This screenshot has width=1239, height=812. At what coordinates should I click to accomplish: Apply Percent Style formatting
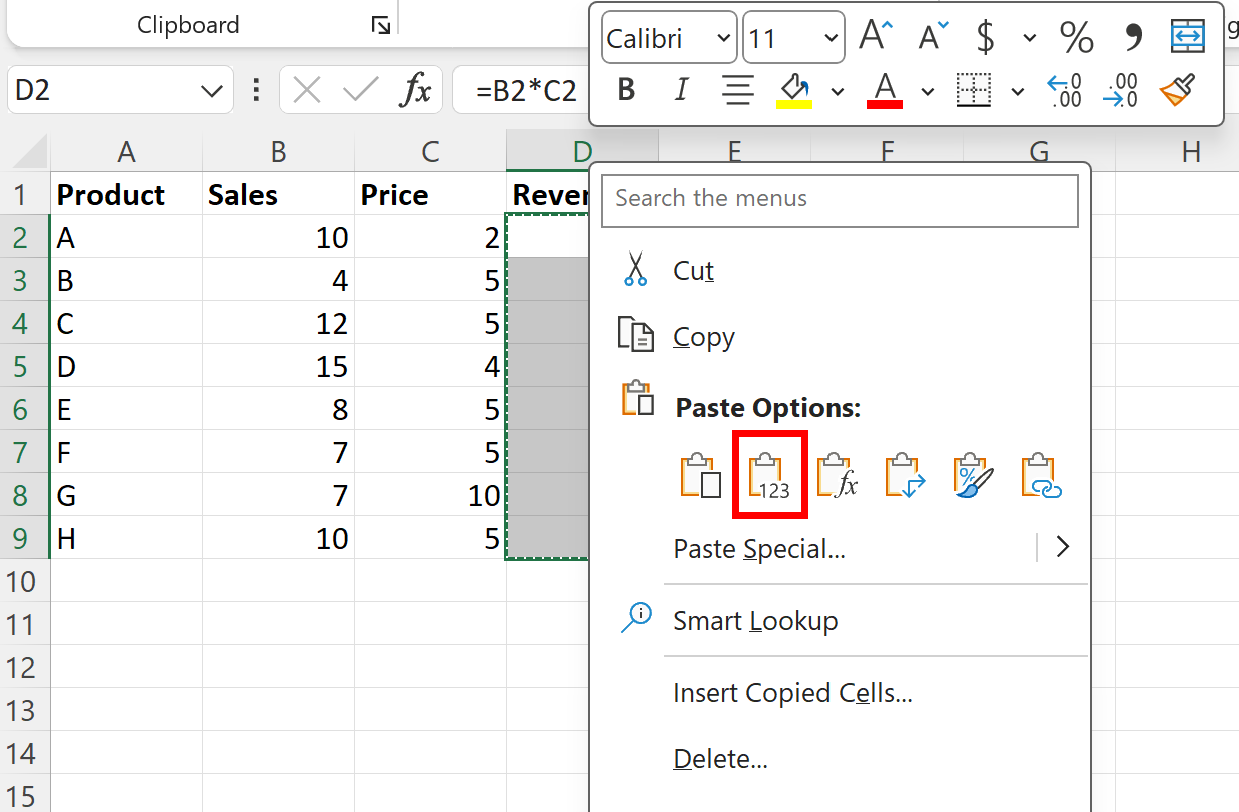click(x=1075, y=37)
